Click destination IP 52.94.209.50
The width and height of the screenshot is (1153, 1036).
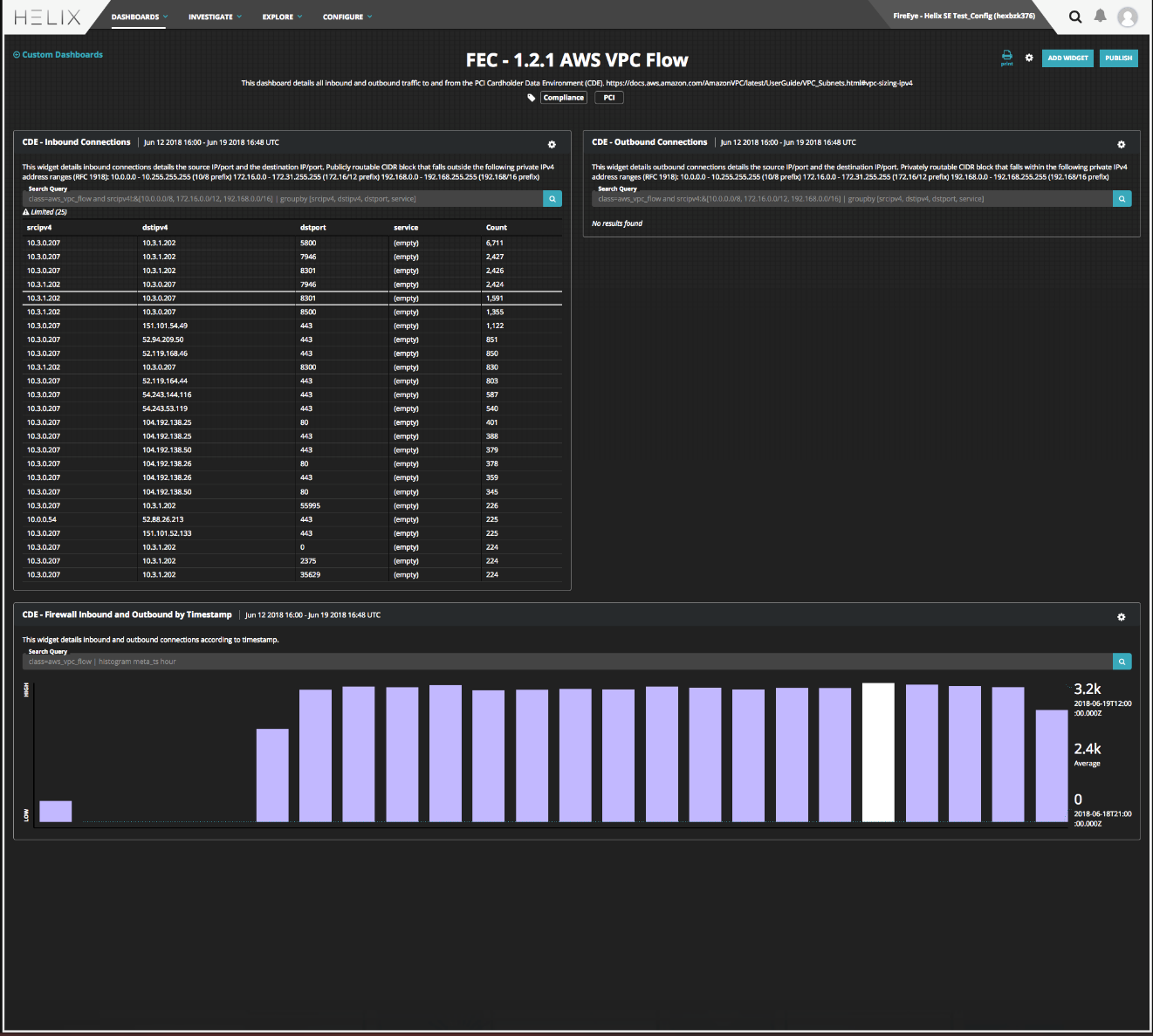point(163,340)
